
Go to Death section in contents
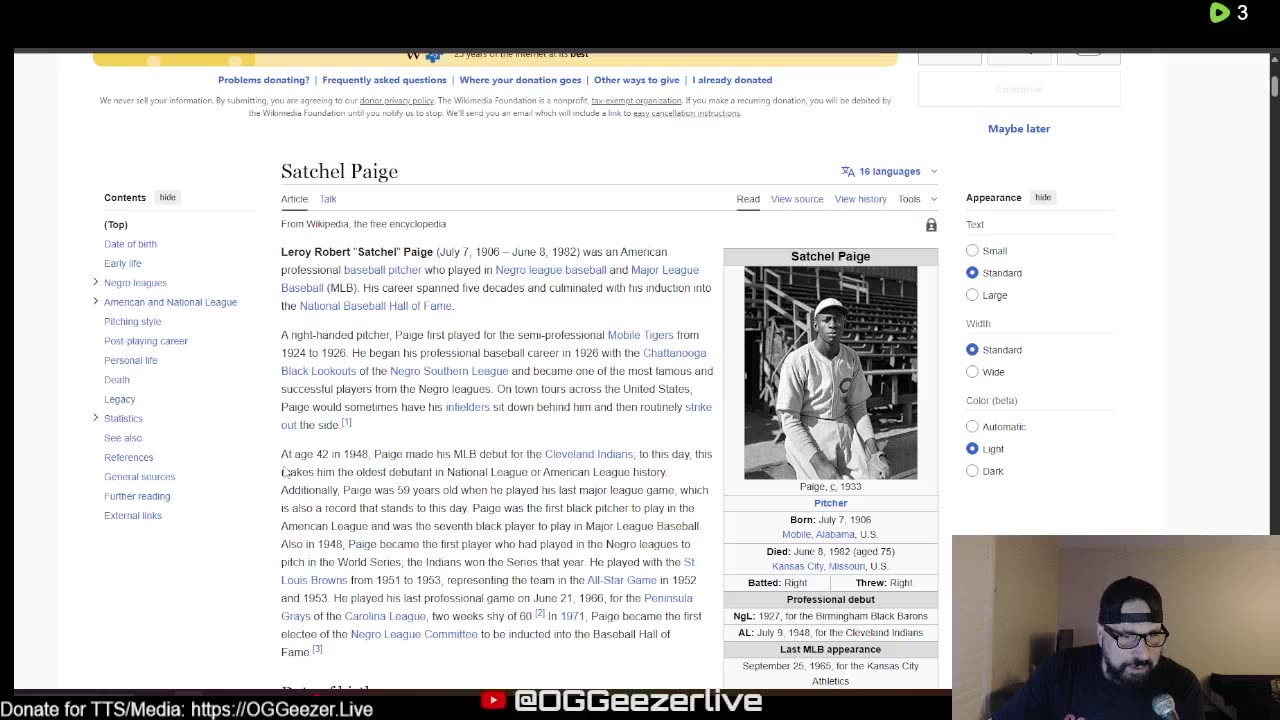(x=117, y=380)
